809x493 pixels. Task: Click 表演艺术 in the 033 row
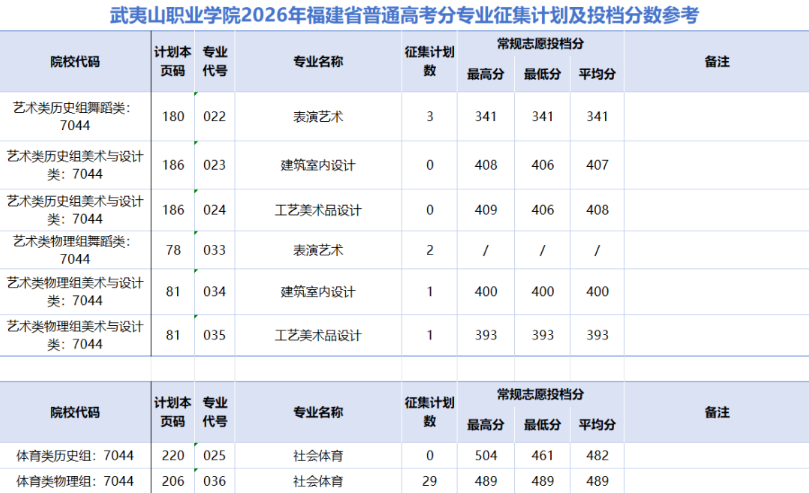coord(318,250)
